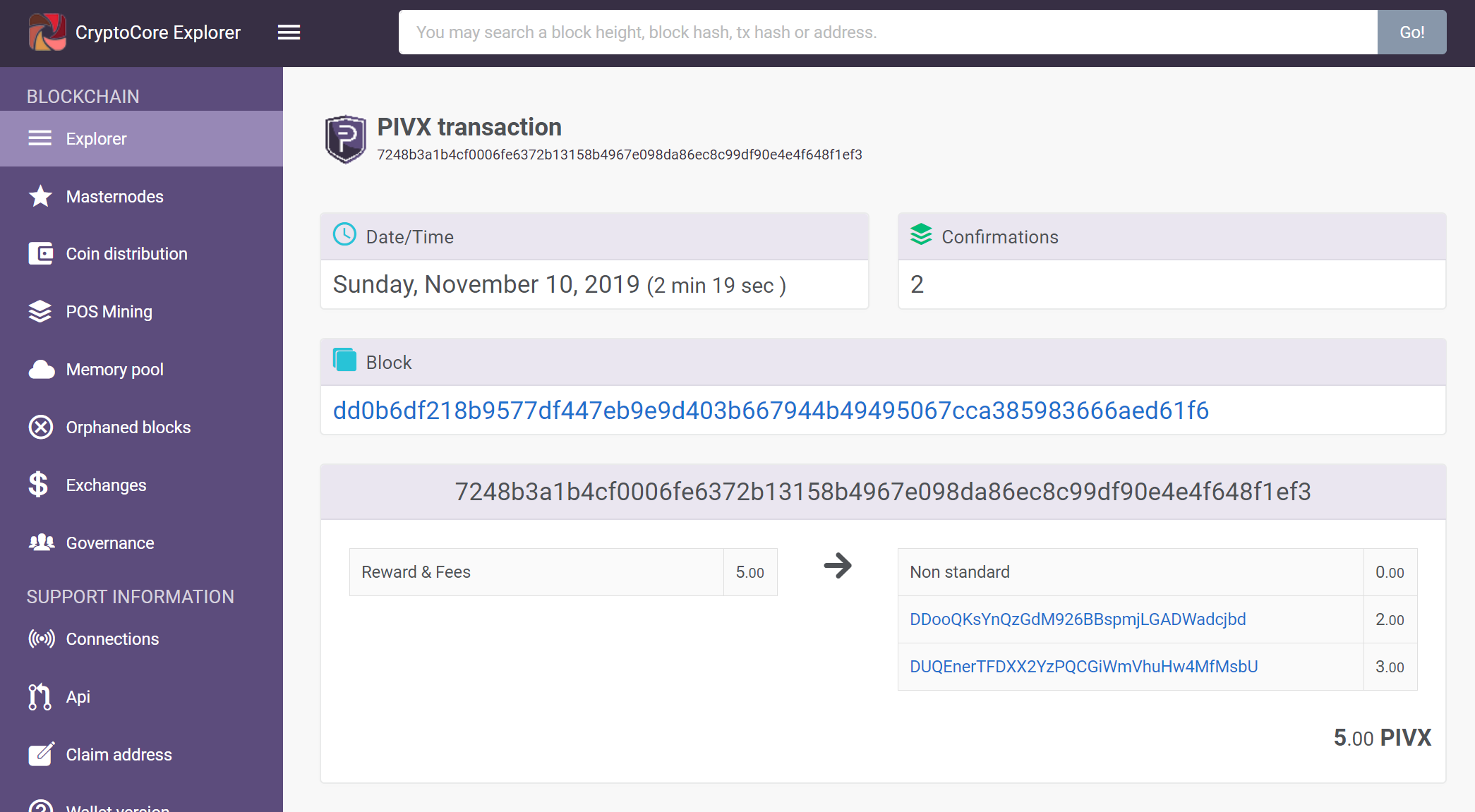Open the Governance page
The height and width of the screenshot is (812, 1475).
[141, 543]
